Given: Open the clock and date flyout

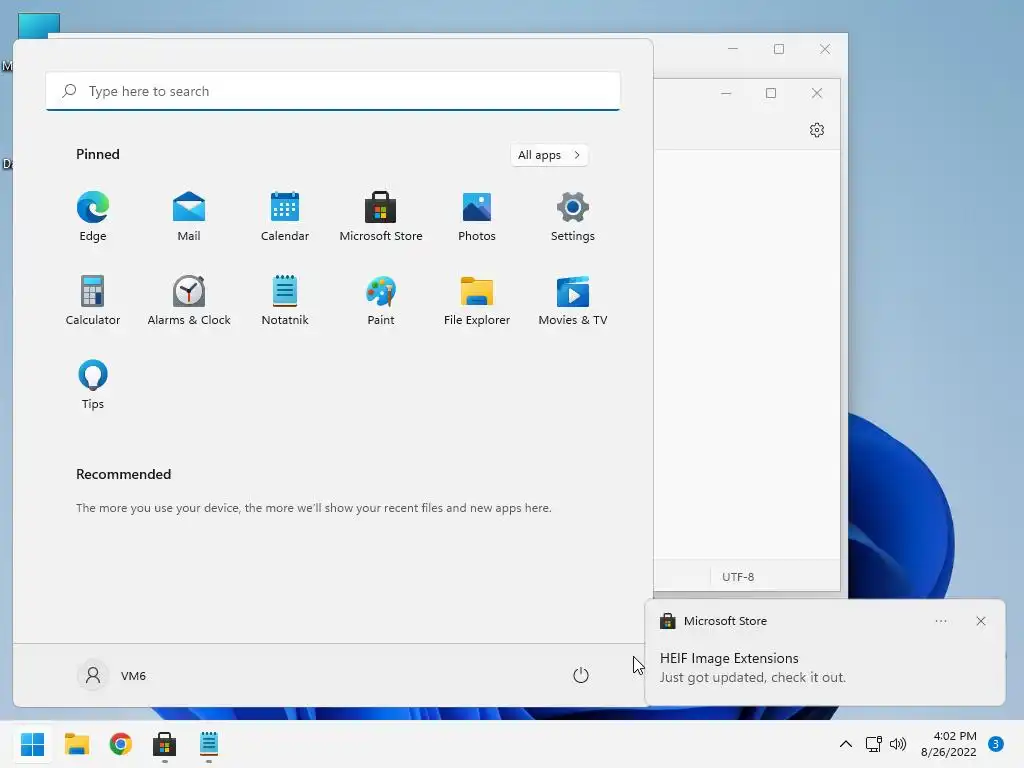Looking at the screenshot, I should point(949,744).
